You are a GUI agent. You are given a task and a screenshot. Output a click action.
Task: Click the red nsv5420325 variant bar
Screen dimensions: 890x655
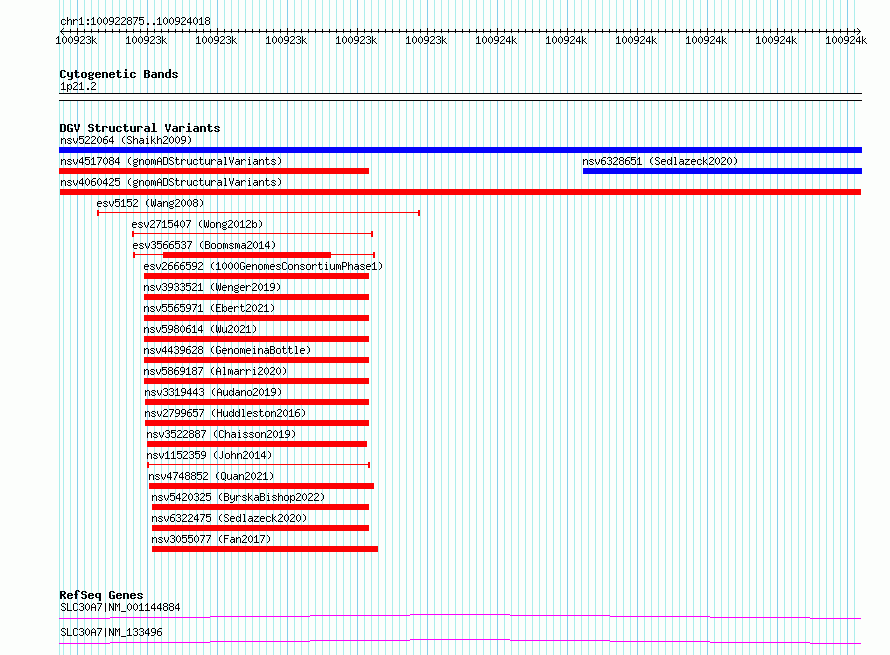(x=261, y=507)
